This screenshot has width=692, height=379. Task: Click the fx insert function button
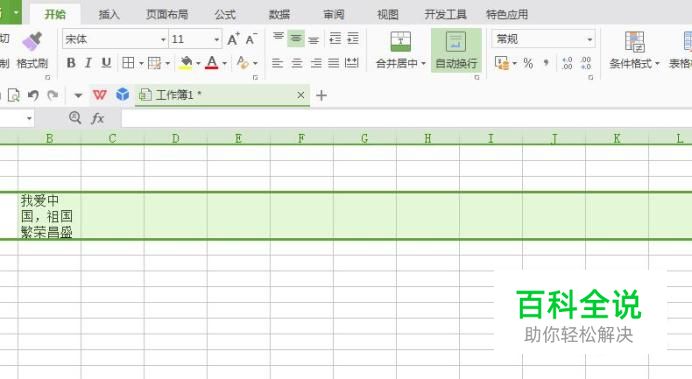(98, 118)
